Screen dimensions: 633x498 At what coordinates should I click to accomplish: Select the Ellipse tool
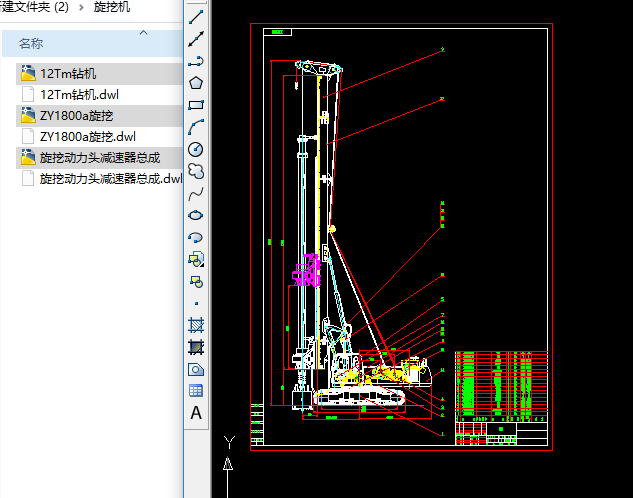pos(196,215)
